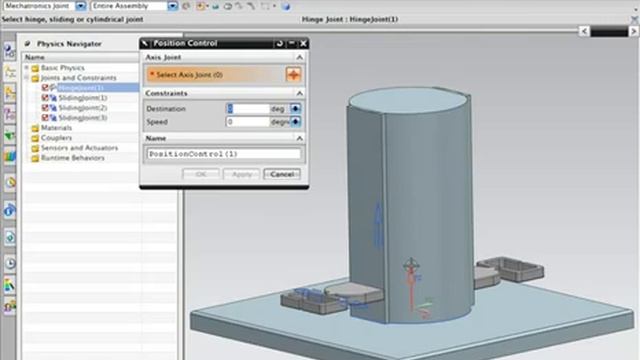Screen dimensions: 640x360
Task: Click the SlidingJoint(2) joint type icon
Action: (53, 108)
